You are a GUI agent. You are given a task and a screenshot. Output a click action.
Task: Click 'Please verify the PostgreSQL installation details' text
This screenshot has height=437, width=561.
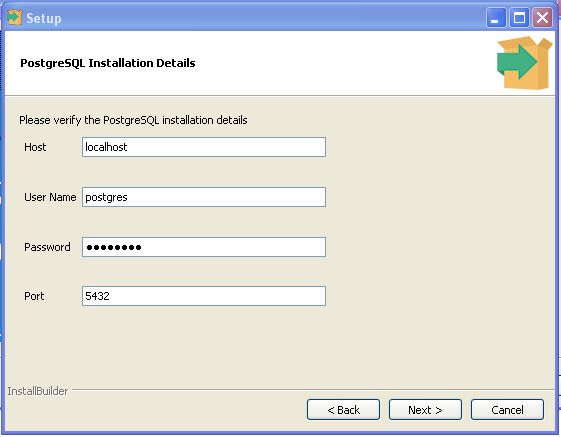[133, 120]
